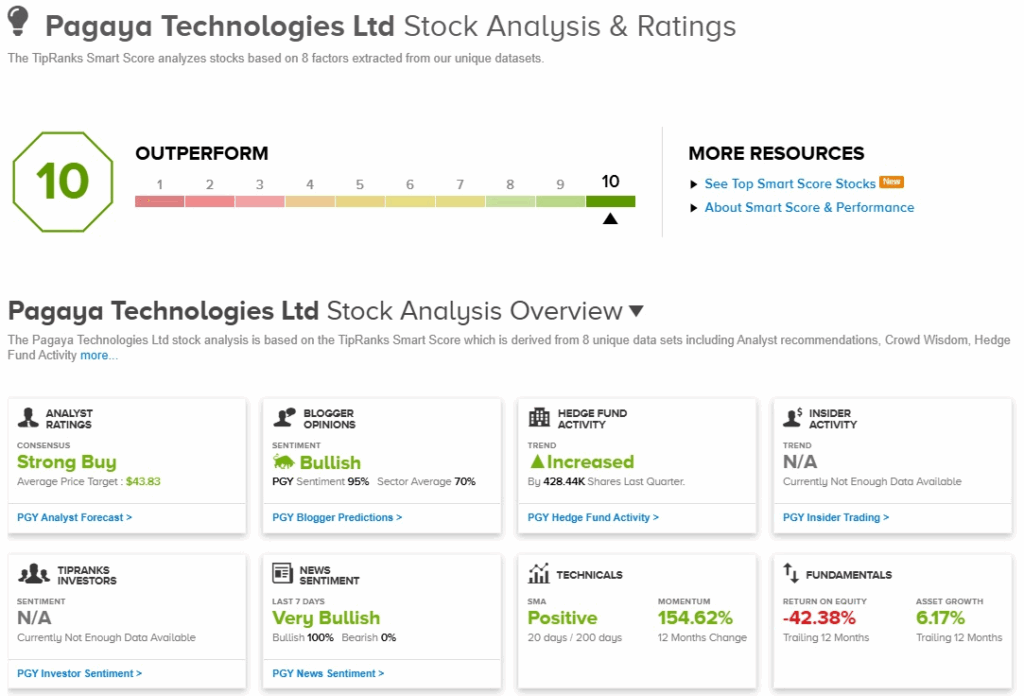The width and height of the screenshot is (1024, 696).
Task: Click the Analyst Ratings person icon
Action: [x=28, y=418]
